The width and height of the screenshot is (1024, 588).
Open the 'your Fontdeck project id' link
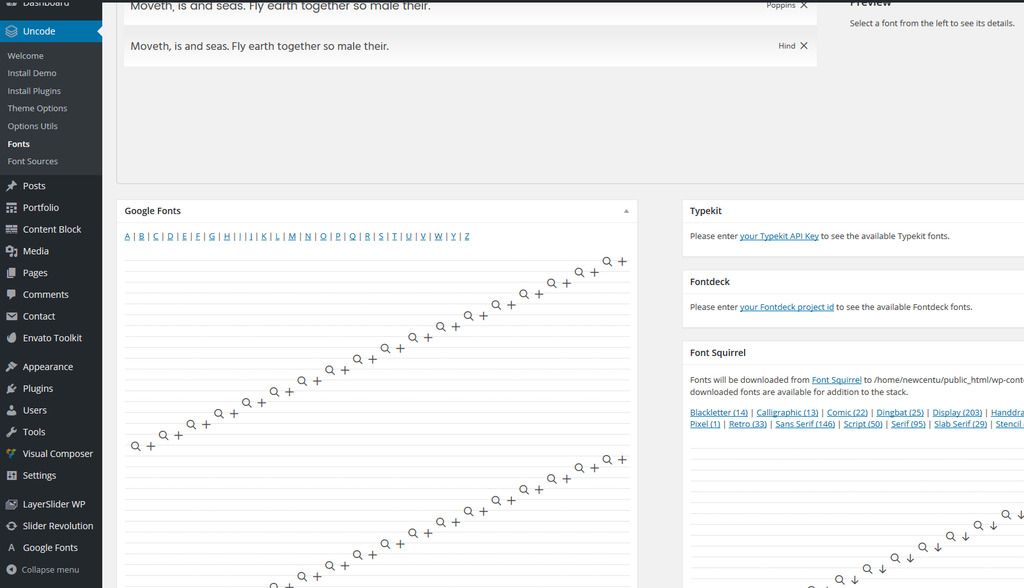(786, 307)
